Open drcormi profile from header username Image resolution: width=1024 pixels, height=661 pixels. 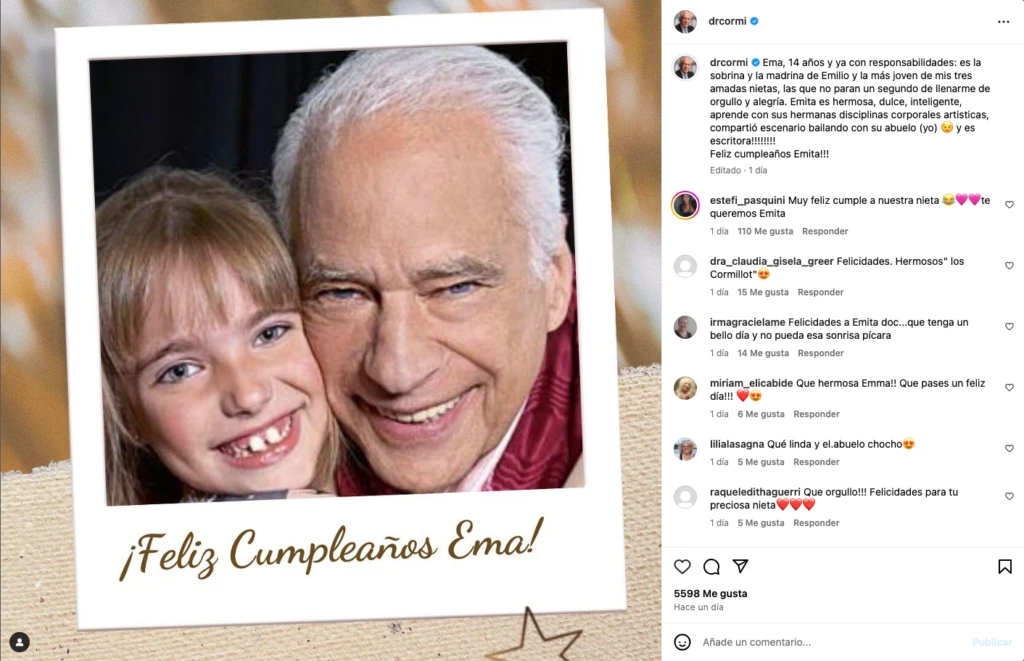click(727, 21)
